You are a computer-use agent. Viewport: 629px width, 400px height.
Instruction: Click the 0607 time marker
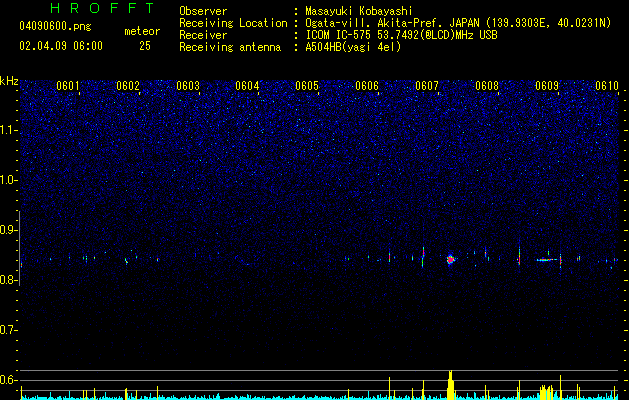(x=427, y=86)
